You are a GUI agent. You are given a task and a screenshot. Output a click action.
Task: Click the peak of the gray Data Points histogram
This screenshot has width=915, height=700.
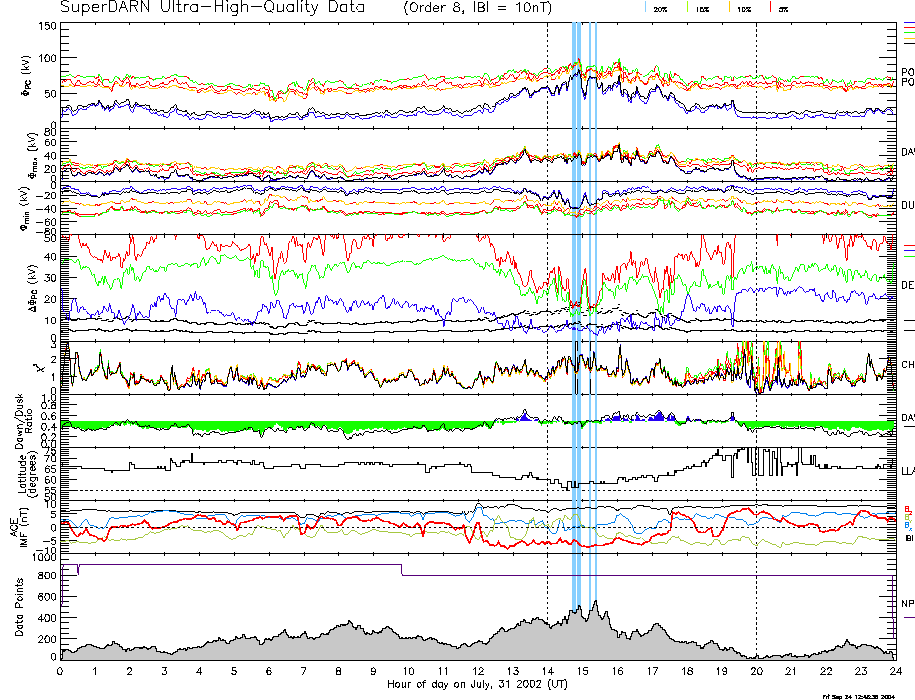pos(595,604)
